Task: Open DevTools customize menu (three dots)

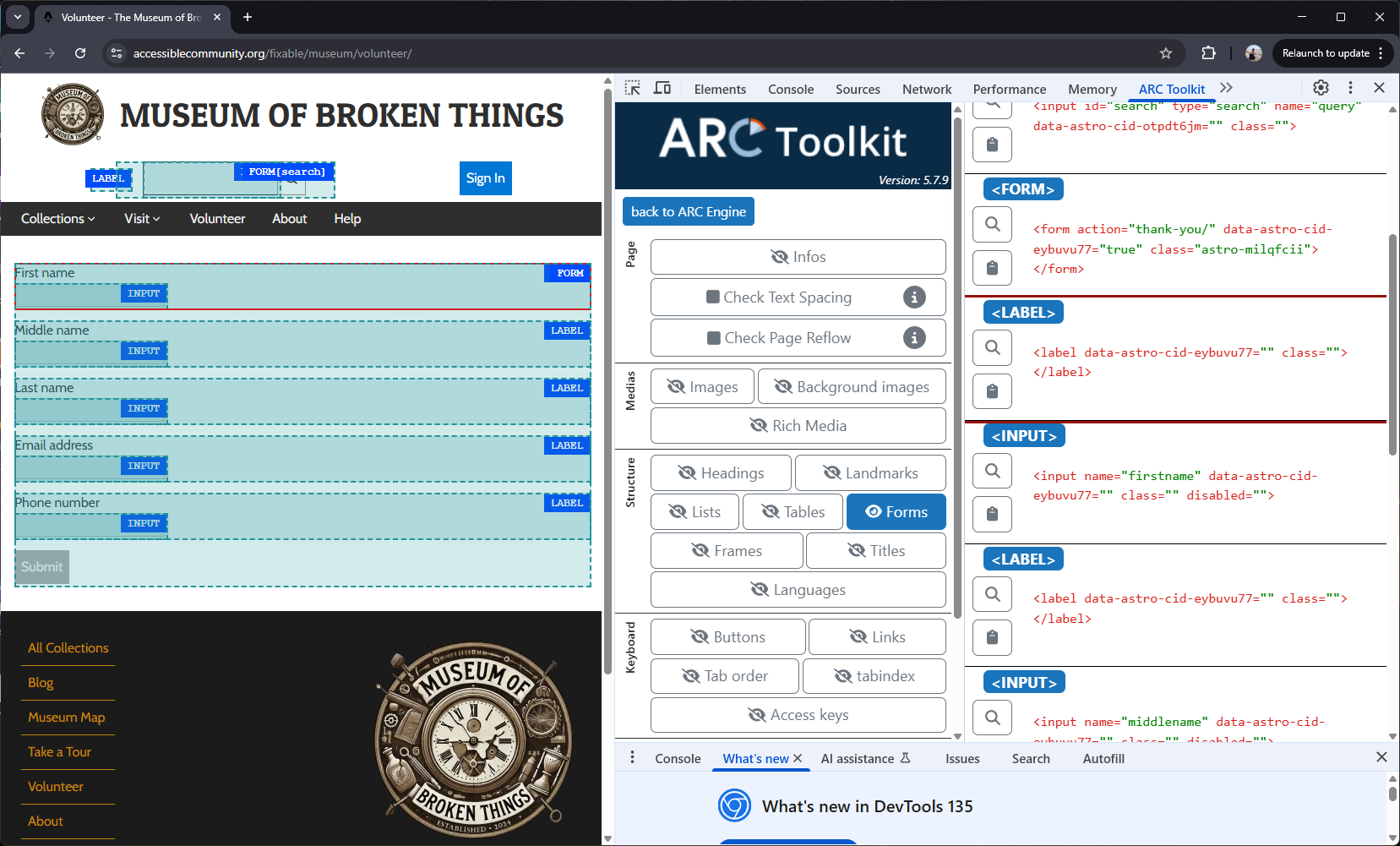Action: [1350, 88]
